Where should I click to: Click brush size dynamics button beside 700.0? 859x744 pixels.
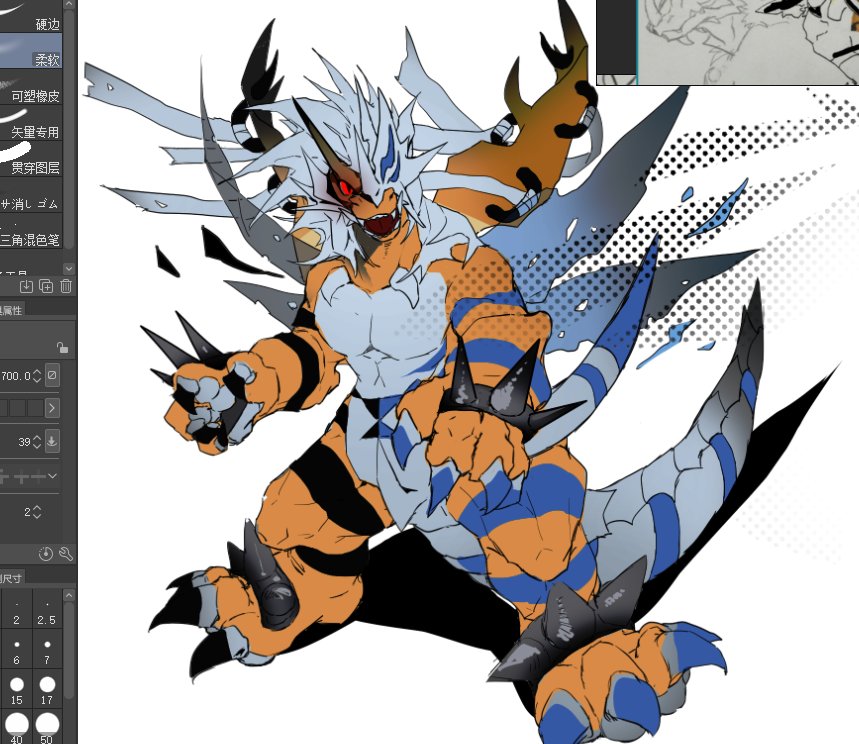pos(52,375)
